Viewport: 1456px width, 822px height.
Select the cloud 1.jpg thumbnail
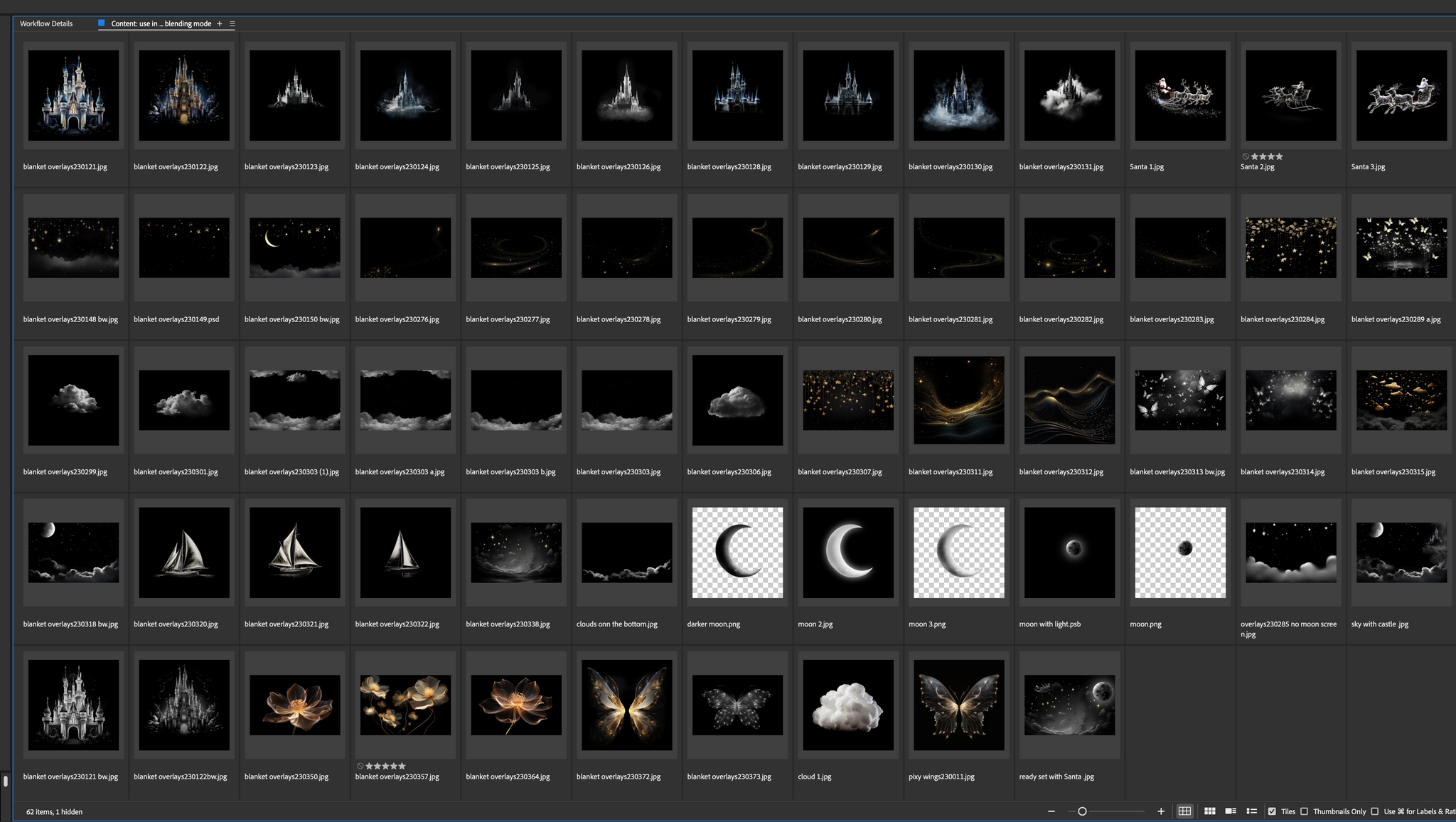(848, 705)
